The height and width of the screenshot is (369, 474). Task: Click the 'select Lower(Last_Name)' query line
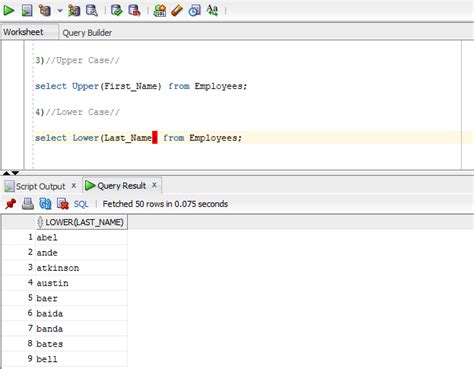(138, 138)
